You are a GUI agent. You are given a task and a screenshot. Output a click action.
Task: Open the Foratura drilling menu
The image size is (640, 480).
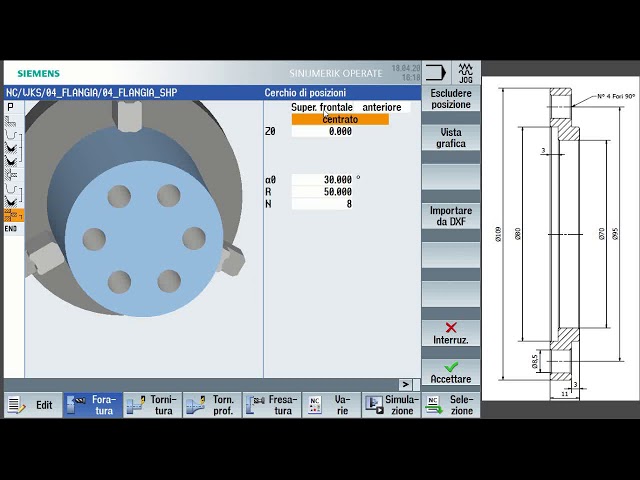(93, 405)
